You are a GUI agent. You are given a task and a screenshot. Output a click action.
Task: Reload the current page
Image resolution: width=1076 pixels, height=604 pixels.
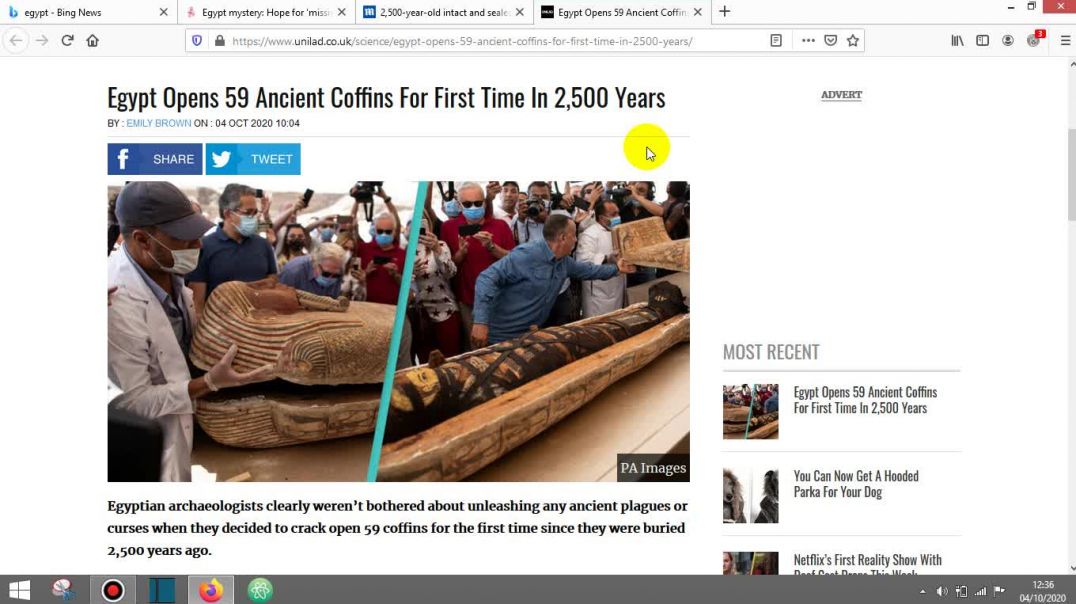click(x=67, y=40)
